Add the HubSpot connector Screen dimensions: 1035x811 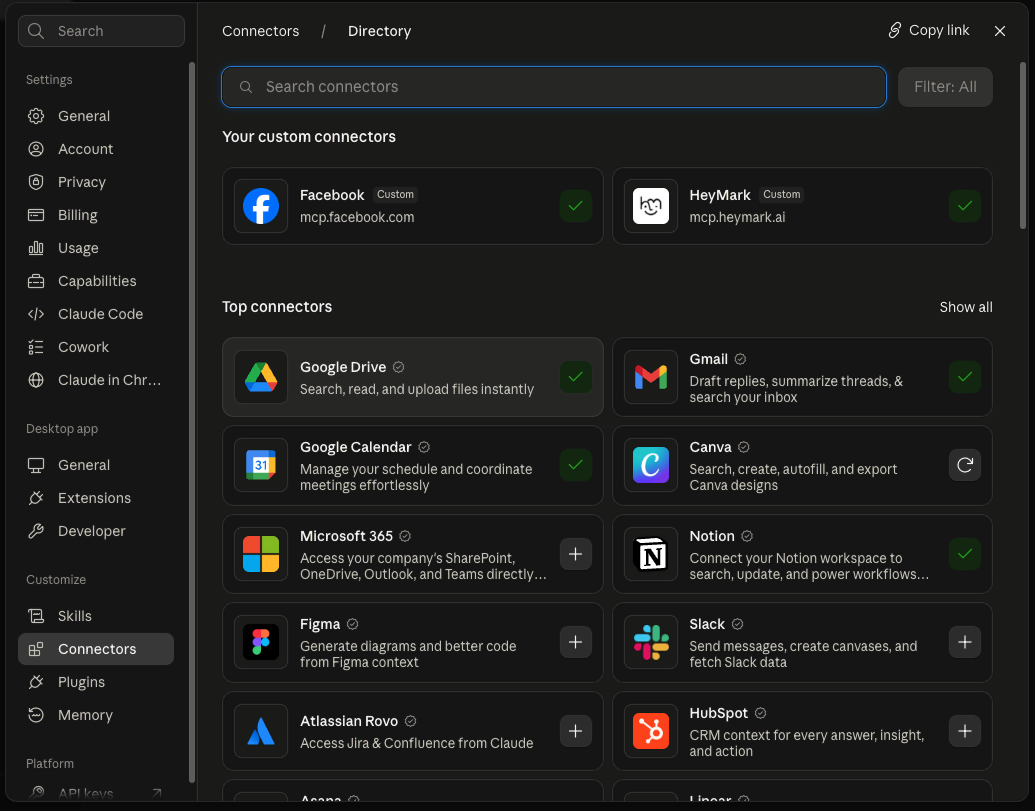point(964,730)
